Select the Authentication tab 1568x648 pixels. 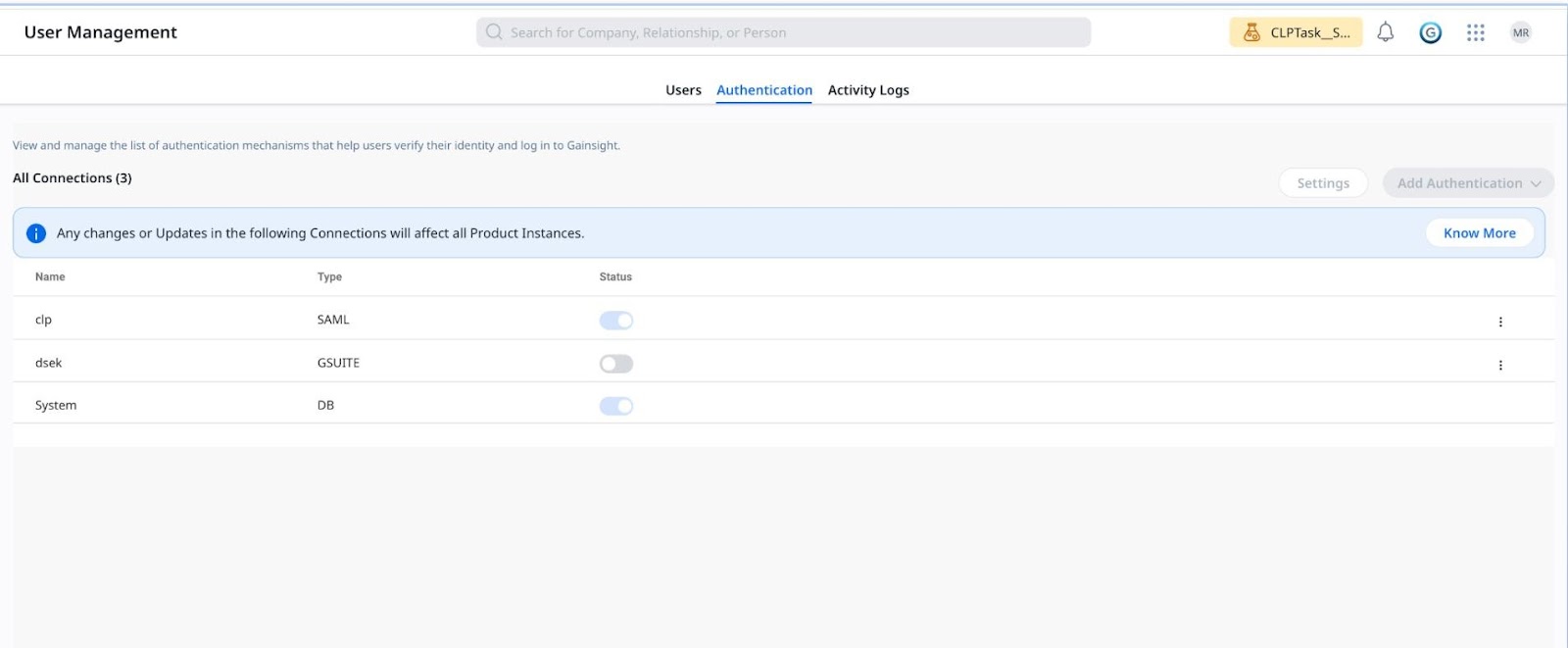(764, 90)
